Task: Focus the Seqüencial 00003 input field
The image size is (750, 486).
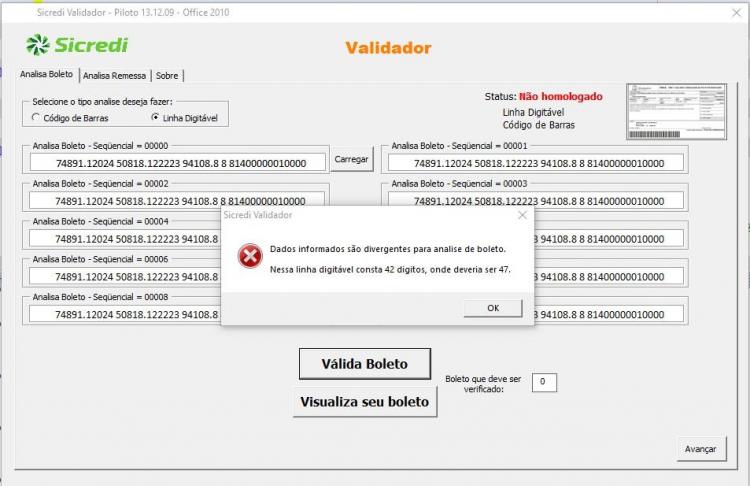Action: pos(536,200)
